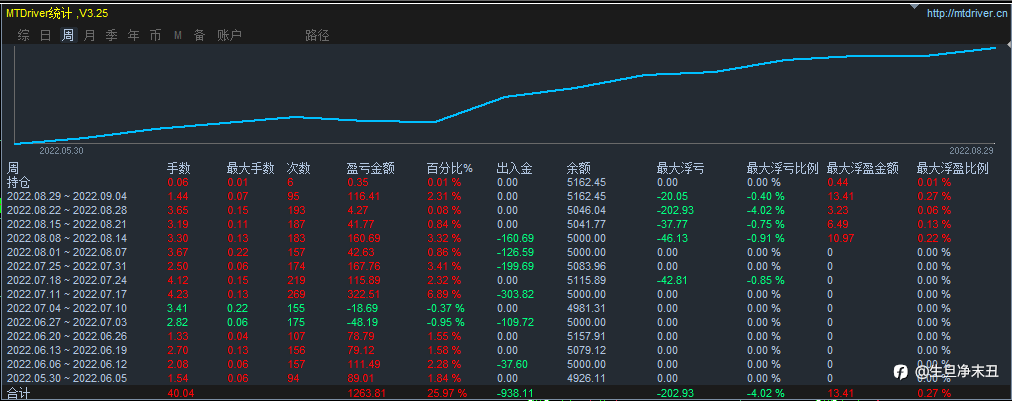
Task: Click the 手数 column header
Action: (179, 169)
